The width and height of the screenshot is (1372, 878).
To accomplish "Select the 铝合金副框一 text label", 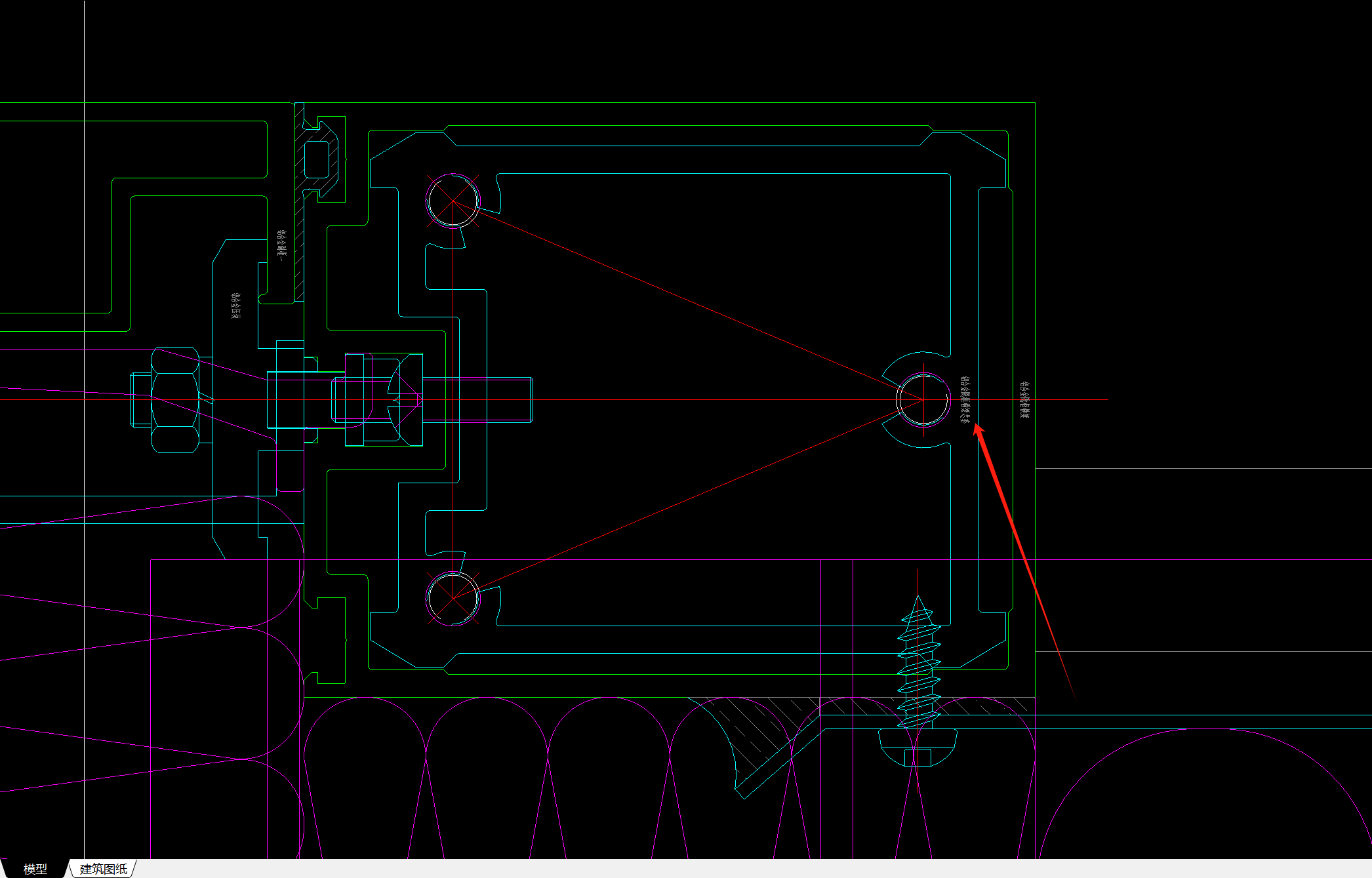I will click(281, 245).
